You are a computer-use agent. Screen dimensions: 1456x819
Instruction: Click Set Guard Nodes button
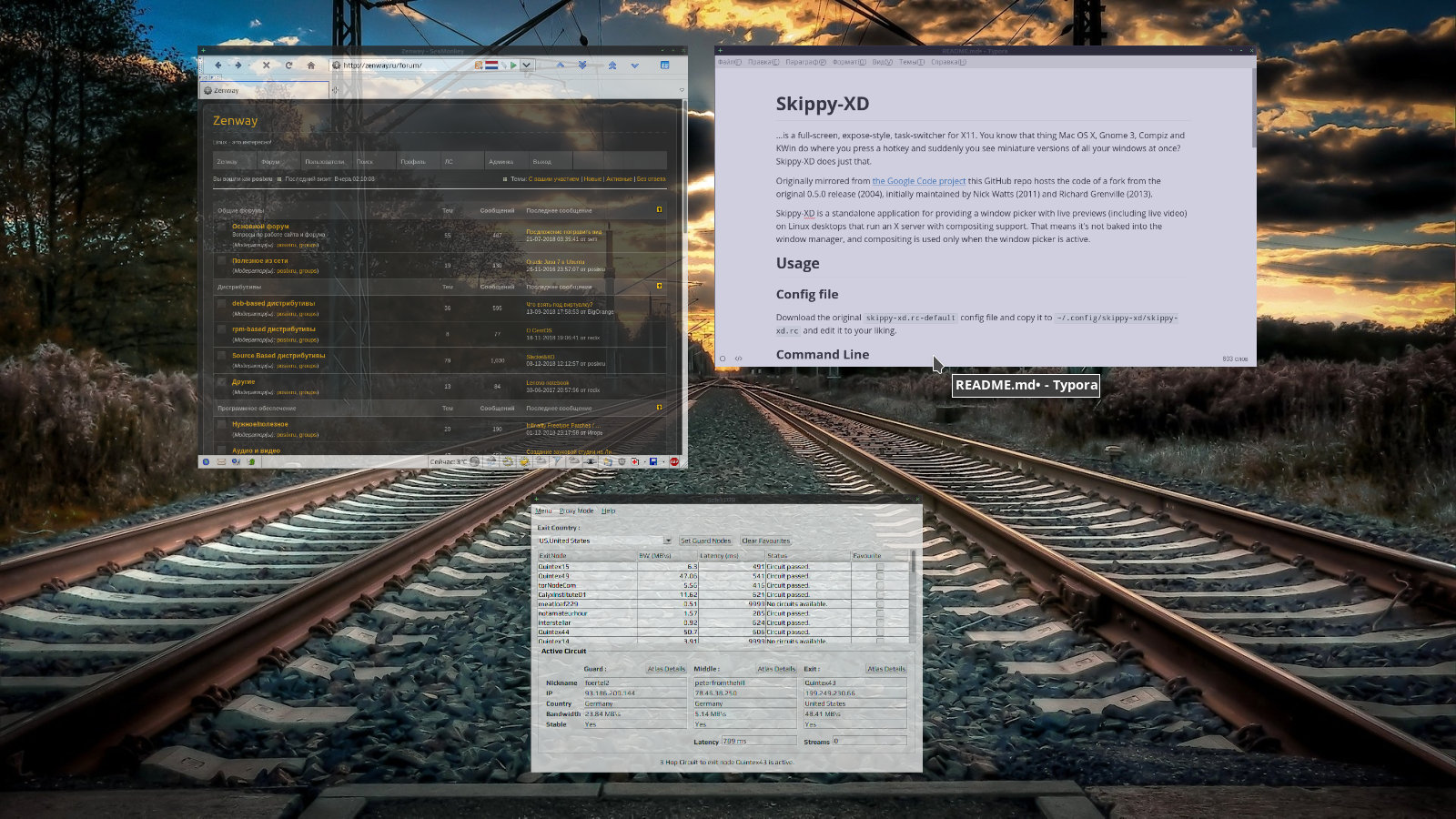tap(705, 541)
